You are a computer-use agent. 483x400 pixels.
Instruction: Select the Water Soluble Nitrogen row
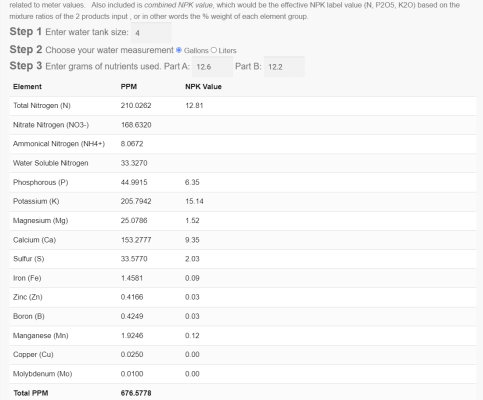[x=243, y=163]
